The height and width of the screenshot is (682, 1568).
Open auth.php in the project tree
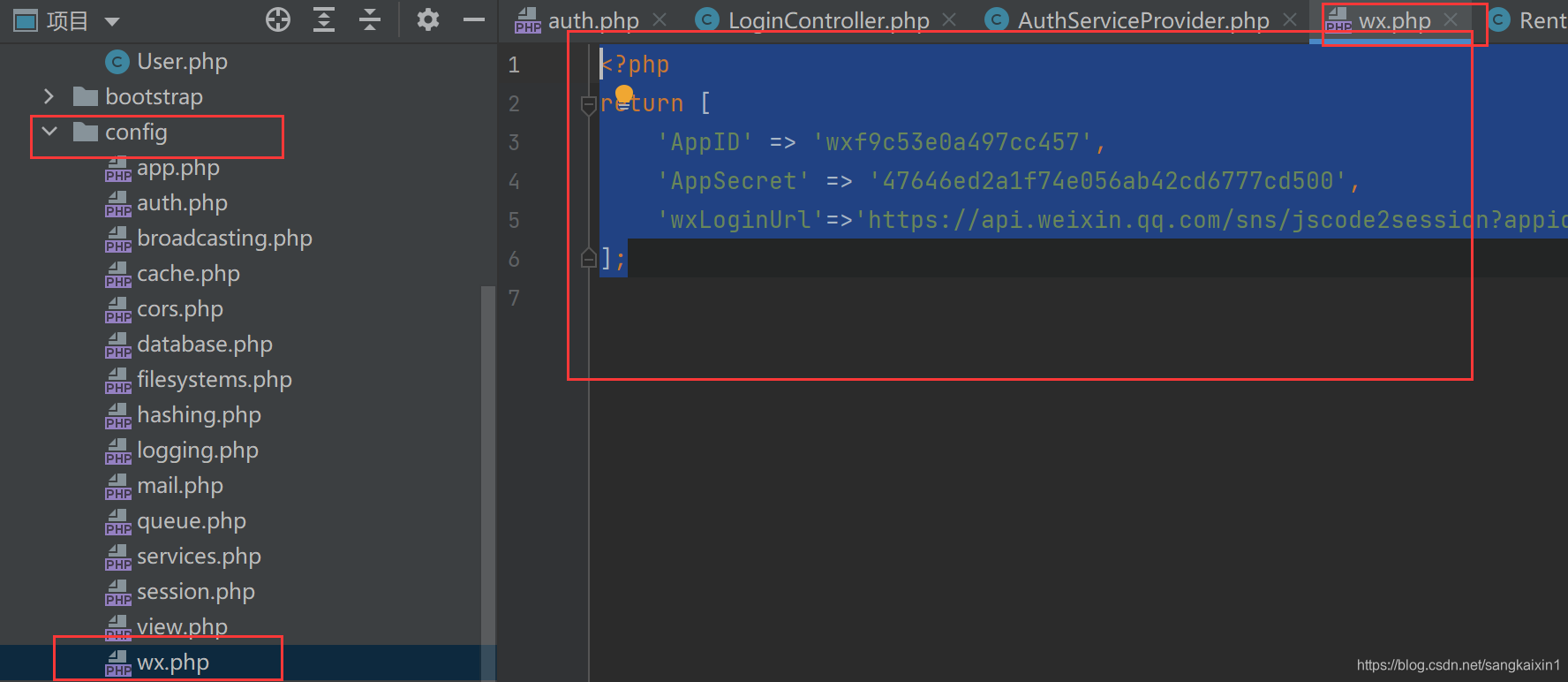coord(182,203)
